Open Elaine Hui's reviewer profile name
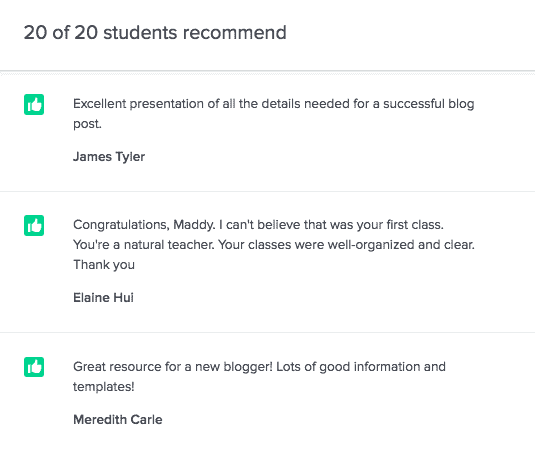 click(x=103, y=297)
